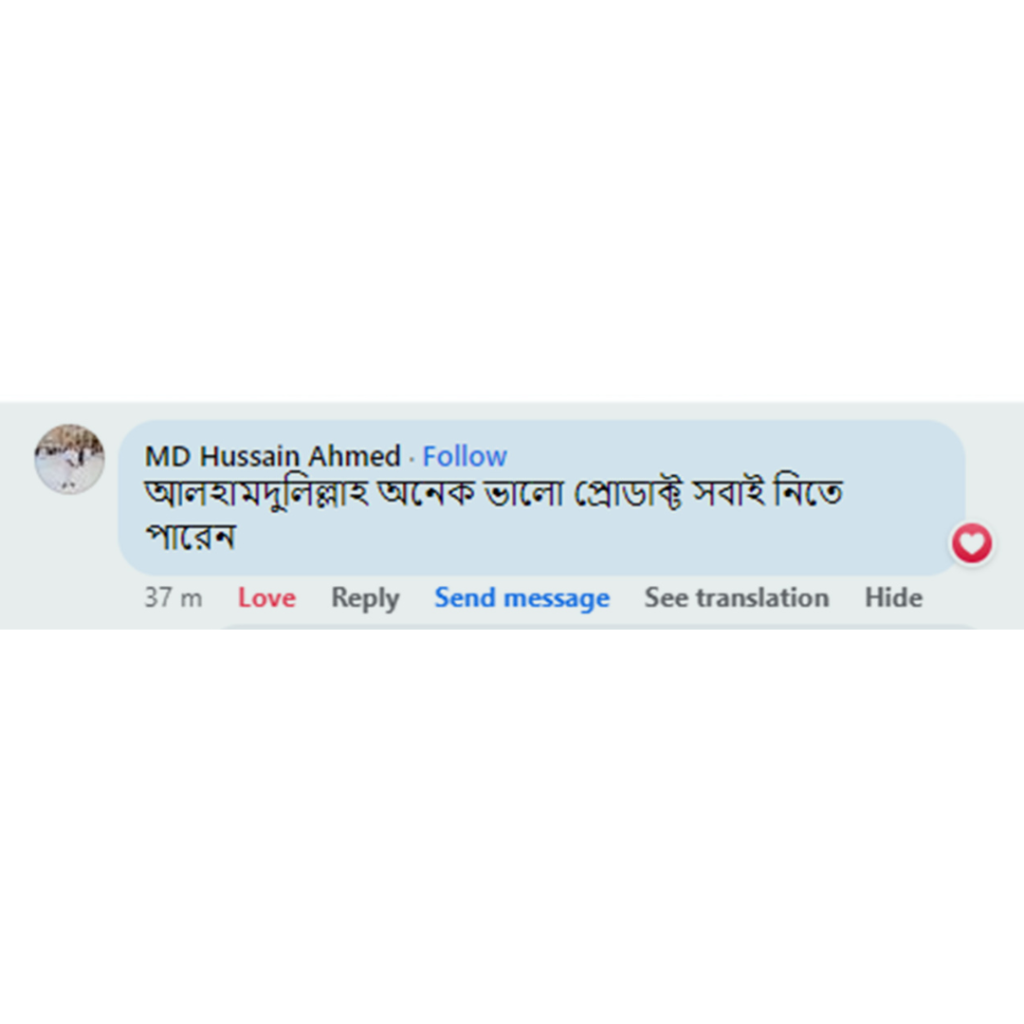
Task: Click the blank white area above the comment
Action: click(512, 200)
